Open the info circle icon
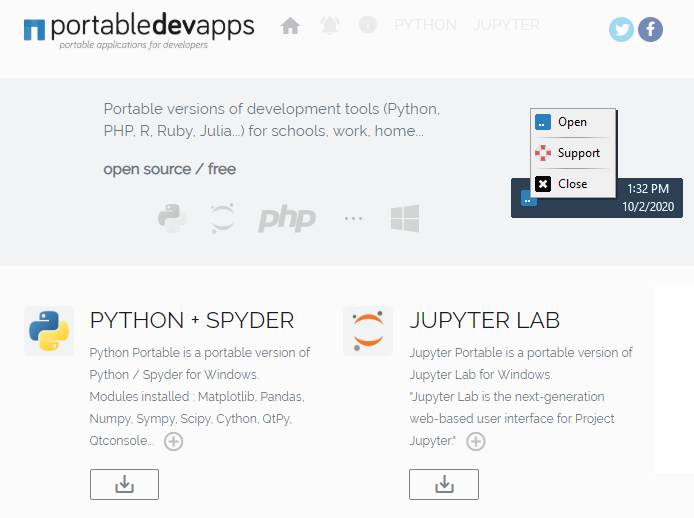The width and height of the screenshot is (694, 518). (x=368, y=25)
